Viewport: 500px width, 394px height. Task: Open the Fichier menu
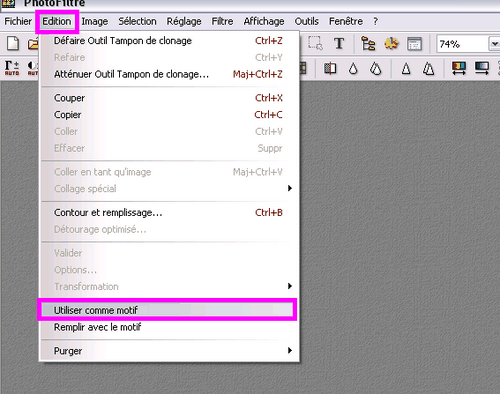click(x=18, y=21)
